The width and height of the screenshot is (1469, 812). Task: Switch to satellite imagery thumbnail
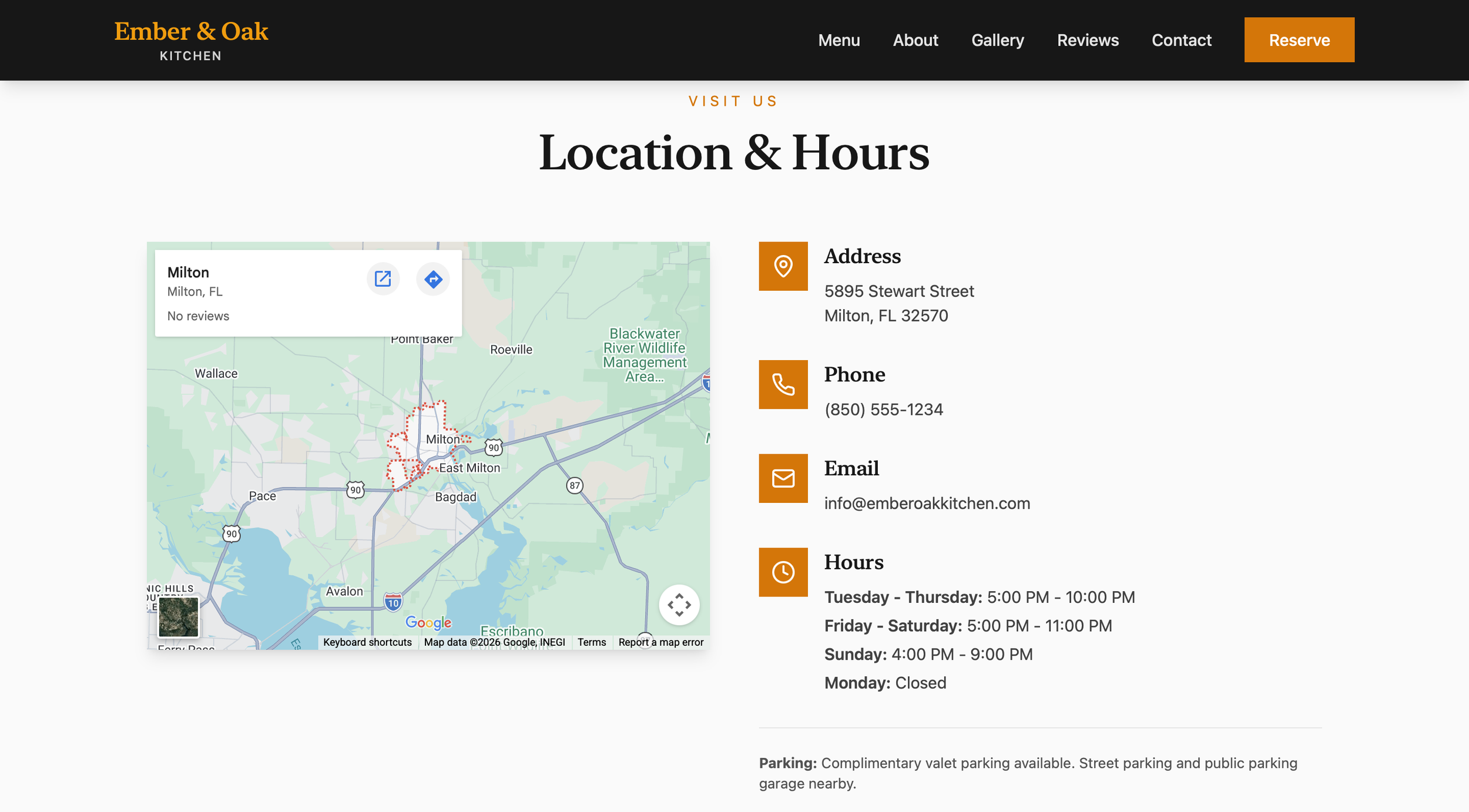click(x=178, y=617)
